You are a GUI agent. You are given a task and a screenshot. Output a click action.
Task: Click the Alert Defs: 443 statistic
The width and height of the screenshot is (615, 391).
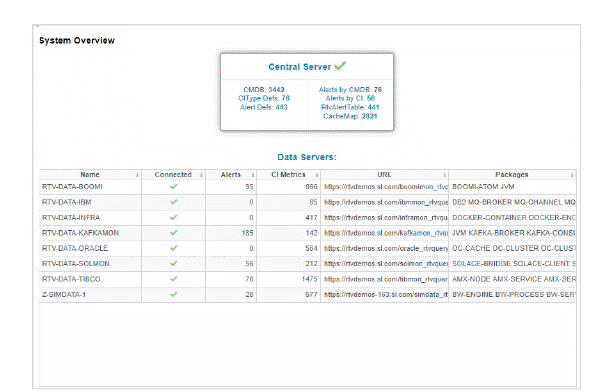[x=264, y=107]
